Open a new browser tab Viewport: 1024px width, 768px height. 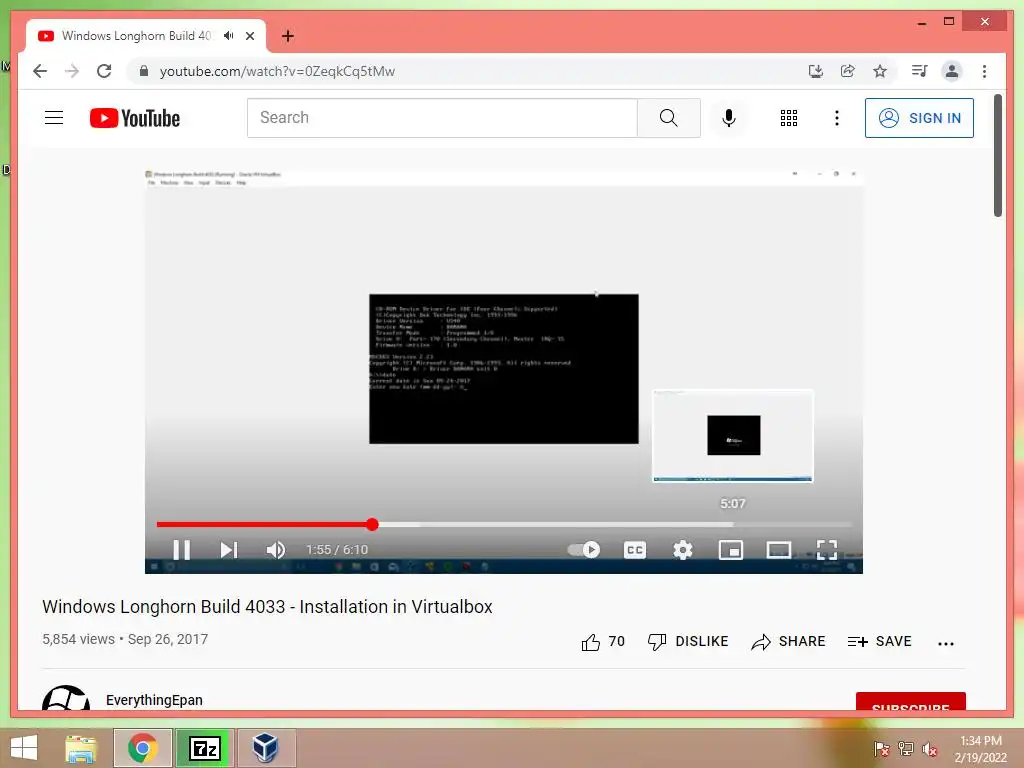pyautogui.click(x=288, y=36)
